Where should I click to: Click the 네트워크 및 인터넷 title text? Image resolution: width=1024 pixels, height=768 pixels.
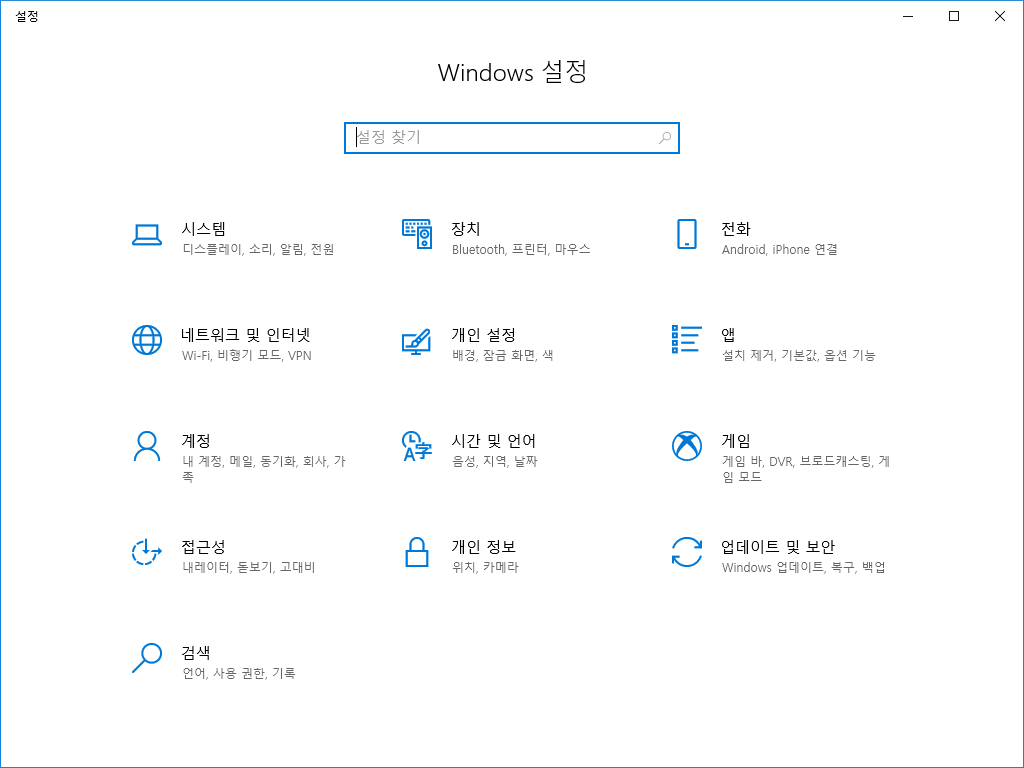(x=246, y=335)
